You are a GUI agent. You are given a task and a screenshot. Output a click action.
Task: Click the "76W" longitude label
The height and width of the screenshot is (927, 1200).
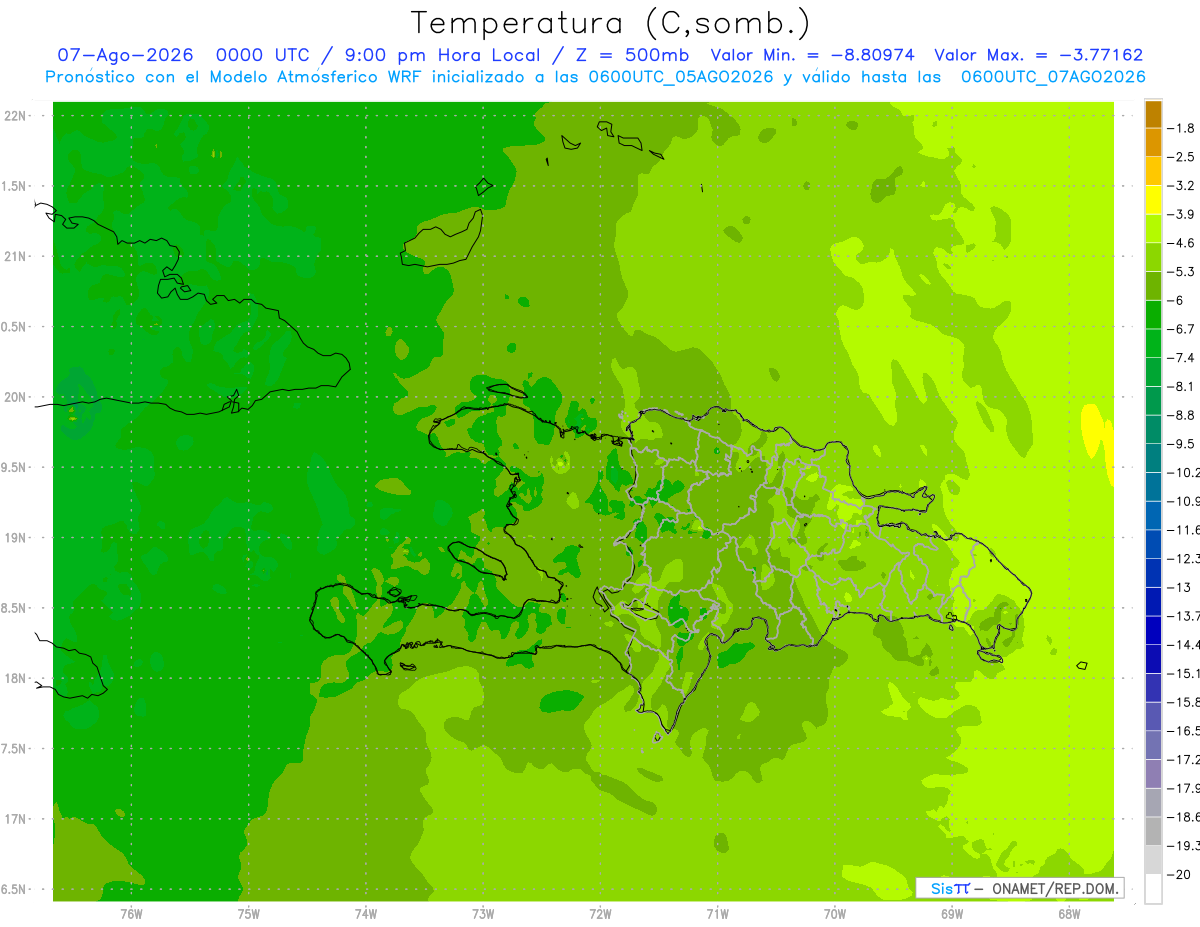131,913
